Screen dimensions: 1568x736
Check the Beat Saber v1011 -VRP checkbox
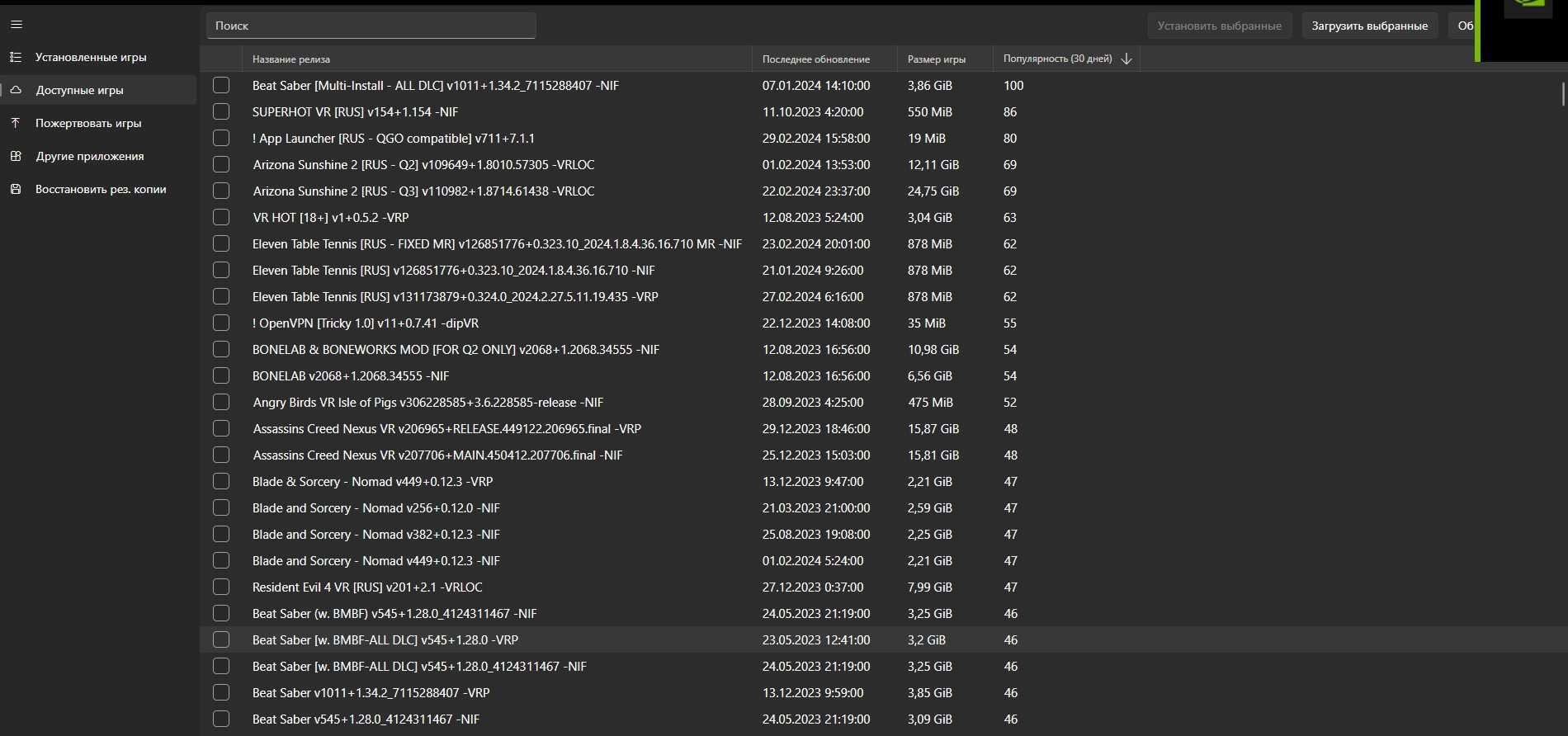[221, 692]
